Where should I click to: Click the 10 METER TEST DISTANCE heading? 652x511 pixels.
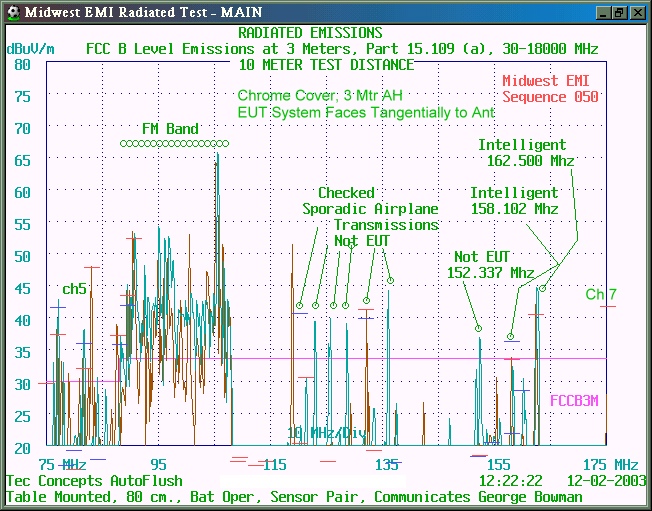click(x=326, y=65)
